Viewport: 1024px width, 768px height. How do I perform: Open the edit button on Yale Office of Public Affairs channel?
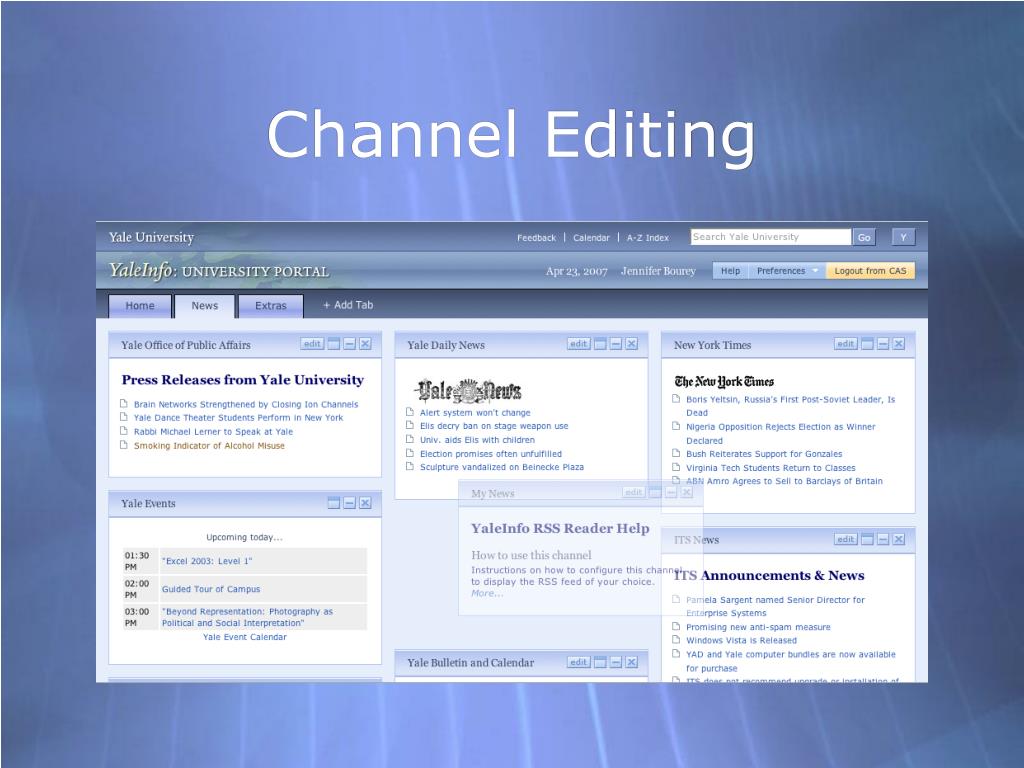pyautogui.click(x=312, y=344)
